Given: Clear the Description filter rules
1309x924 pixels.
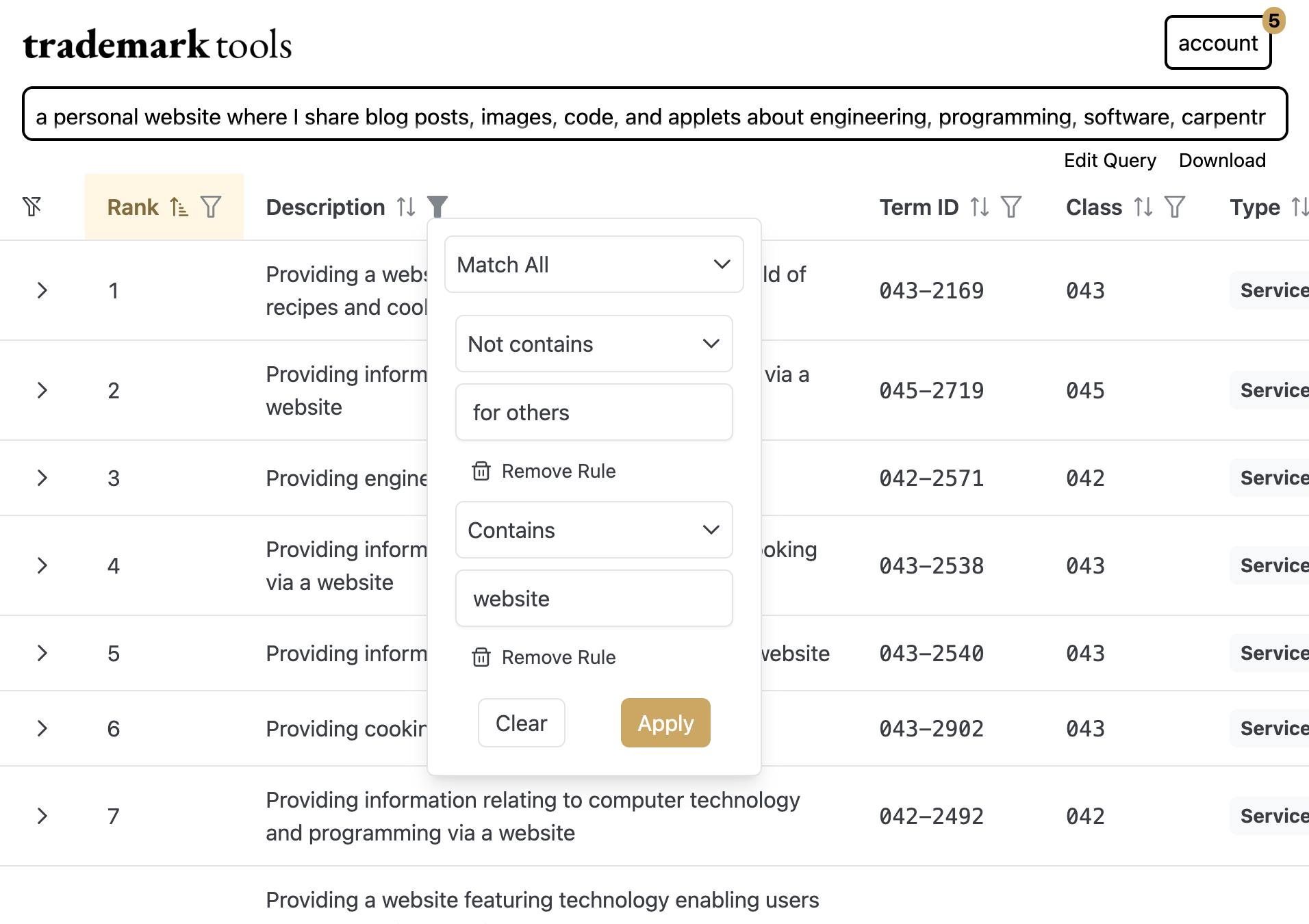Looking at the screenshot, I should click(522, 723).
